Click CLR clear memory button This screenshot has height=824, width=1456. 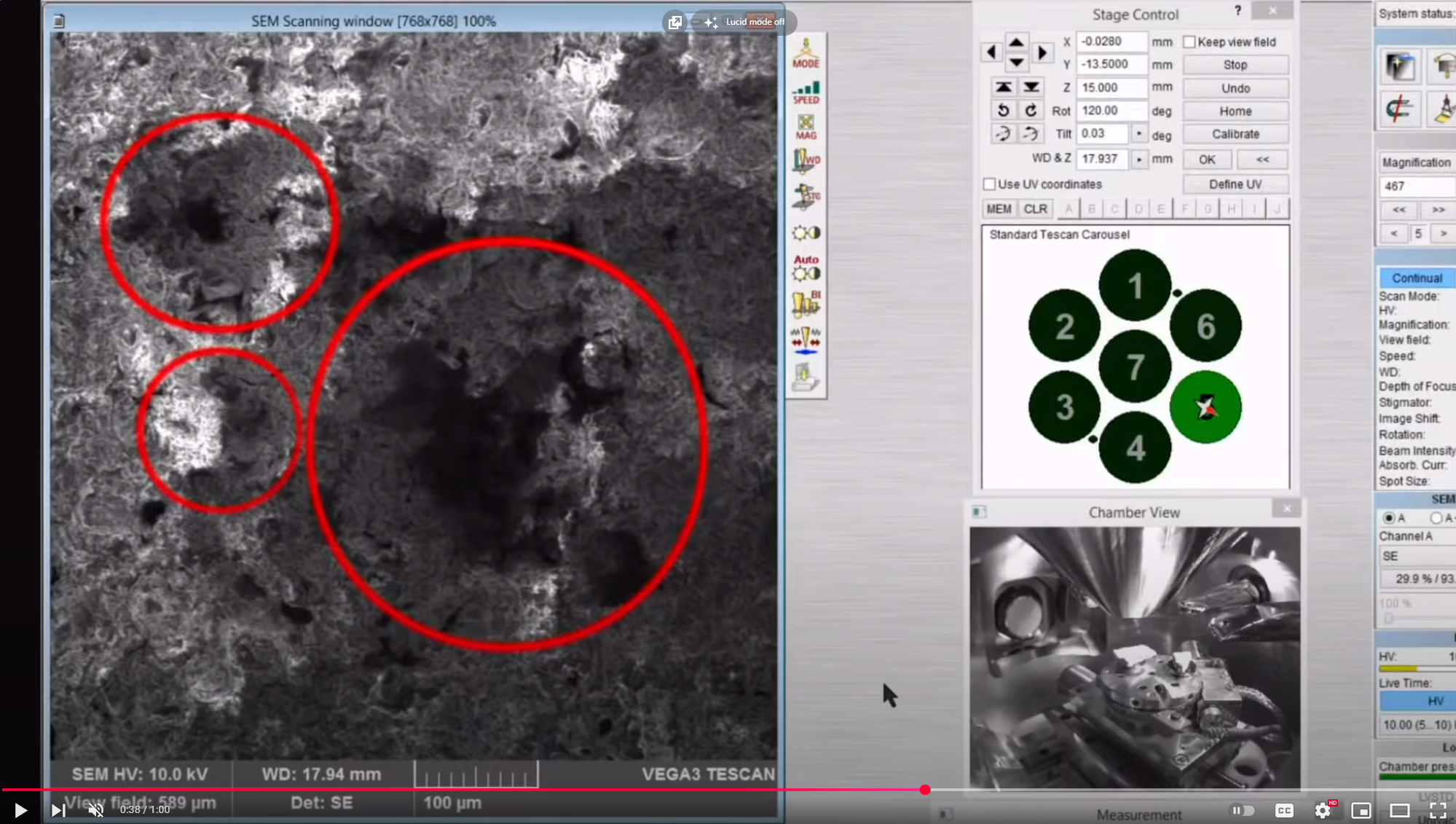[x=1035, y=209]
